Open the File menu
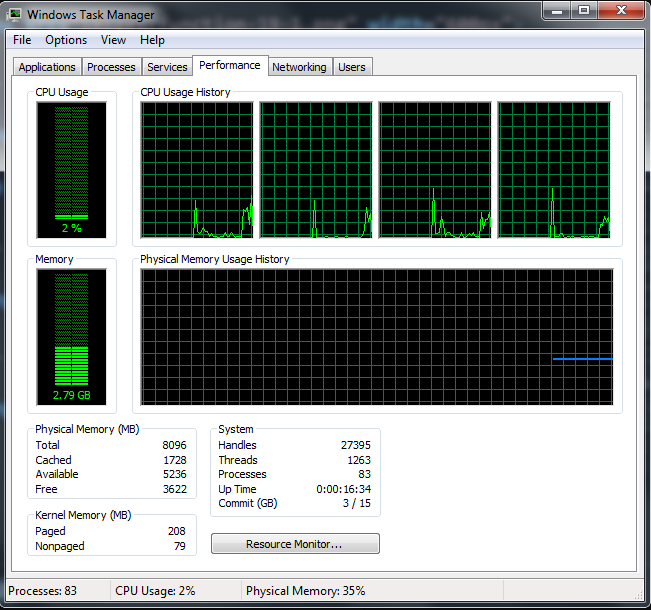 coord(22,40)
